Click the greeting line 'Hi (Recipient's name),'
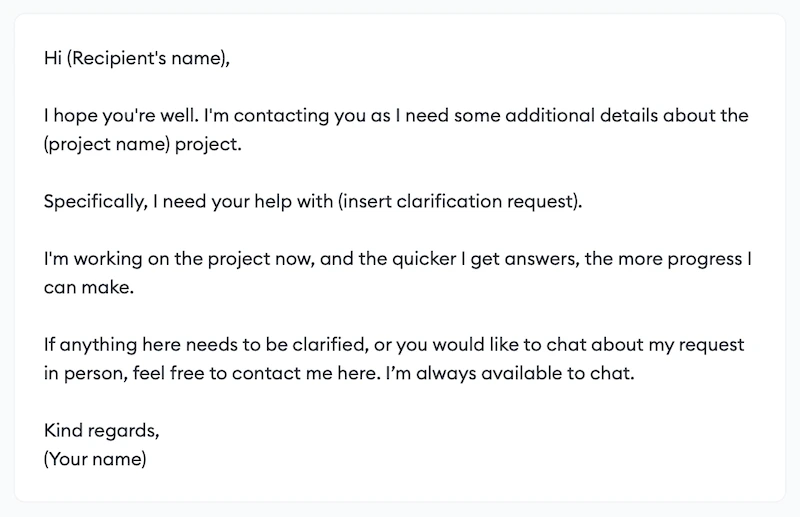 (x=137, y=59)
